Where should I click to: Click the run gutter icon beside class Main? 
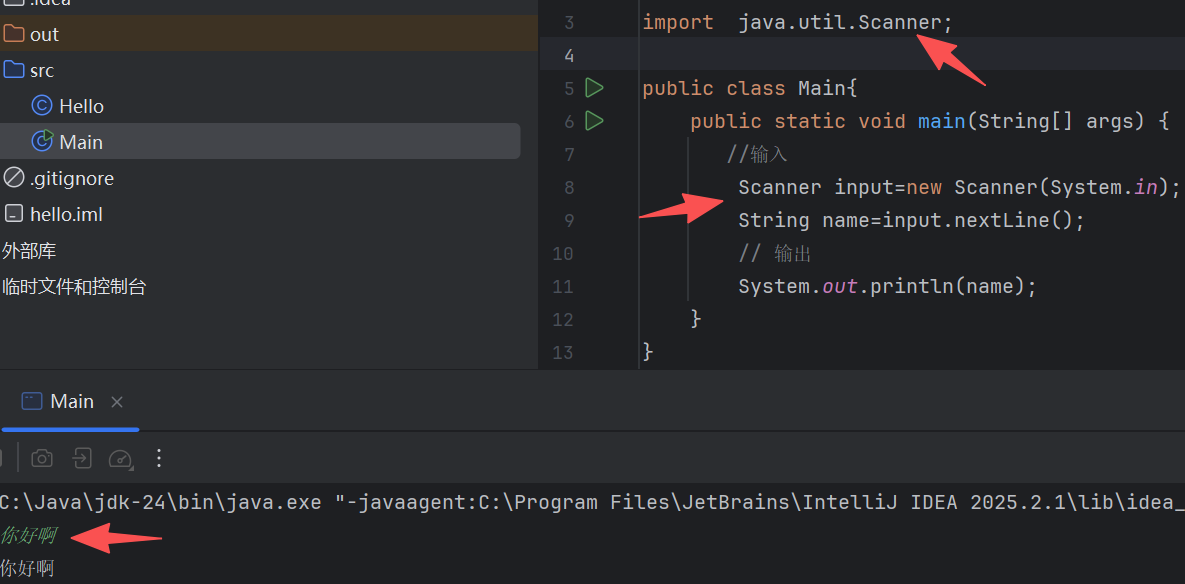[594, 88]
